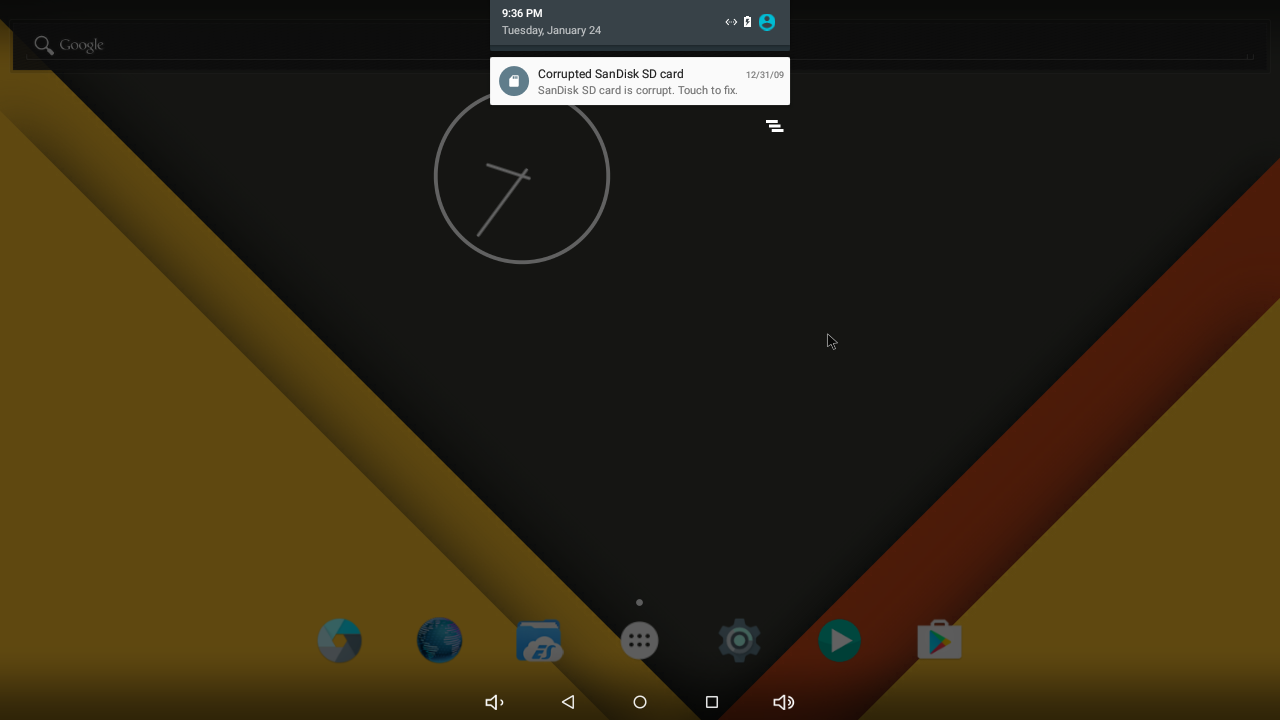Lower volume using the left speaker icon
Screen dimensions: 1280x720
coord(494,702)
